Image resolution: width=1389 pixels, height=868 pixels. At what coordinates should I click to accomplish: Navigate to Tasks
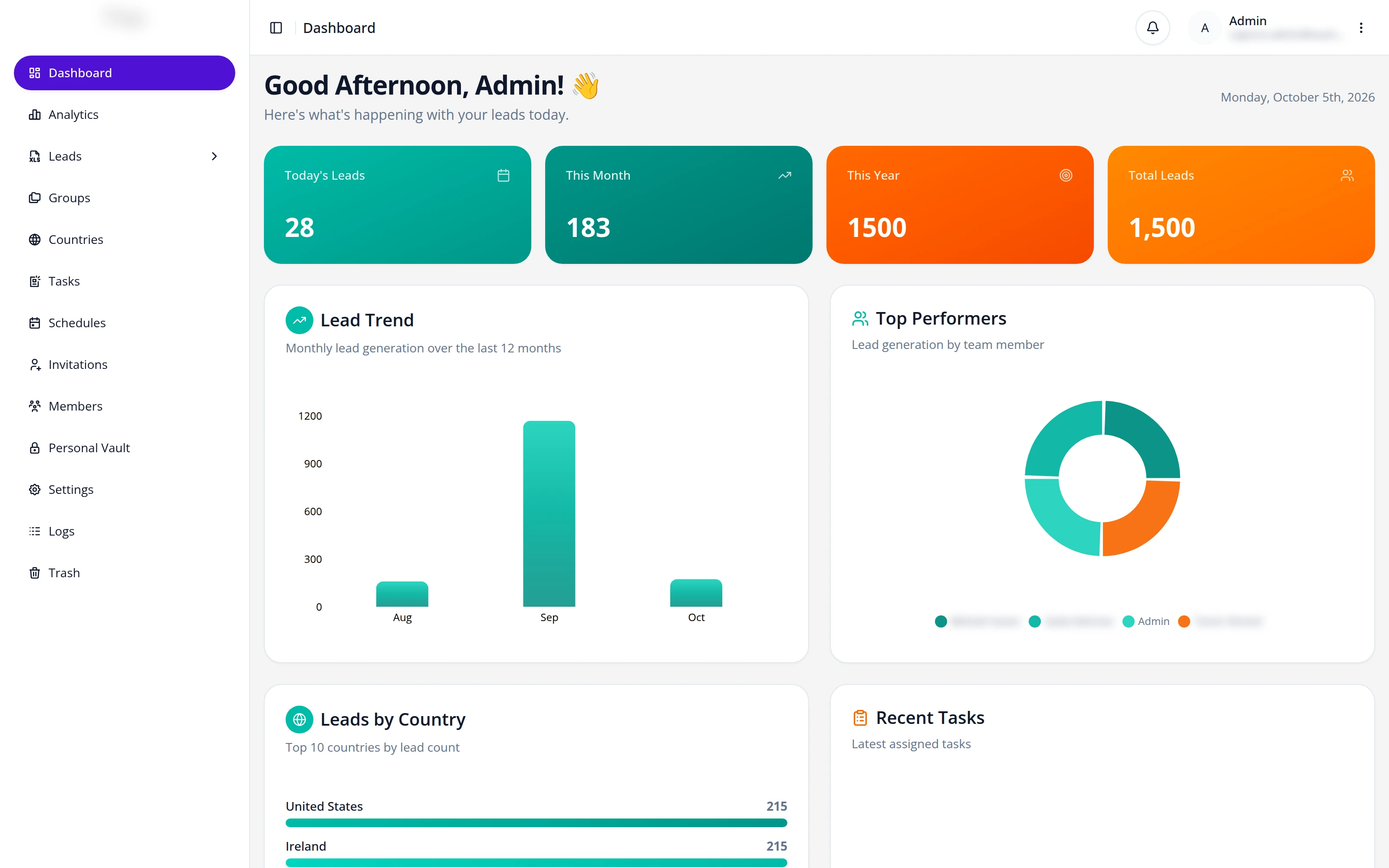pyautogui.click(x=125, y=281)
